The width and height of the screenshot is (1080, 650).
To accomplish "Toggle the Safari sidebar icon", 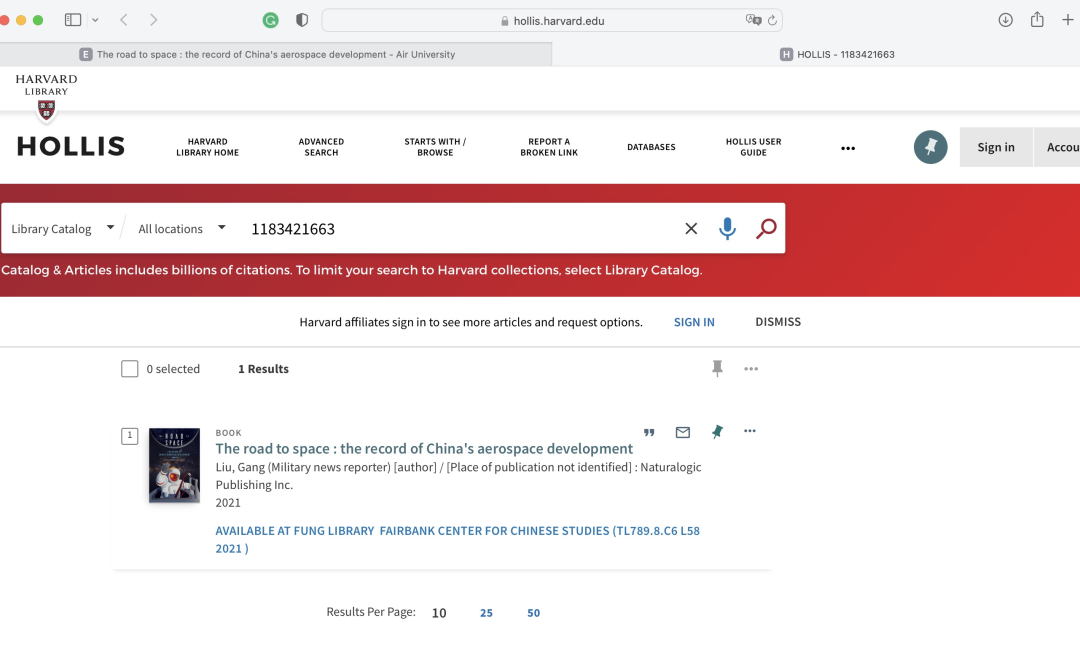I will [72, 20].
